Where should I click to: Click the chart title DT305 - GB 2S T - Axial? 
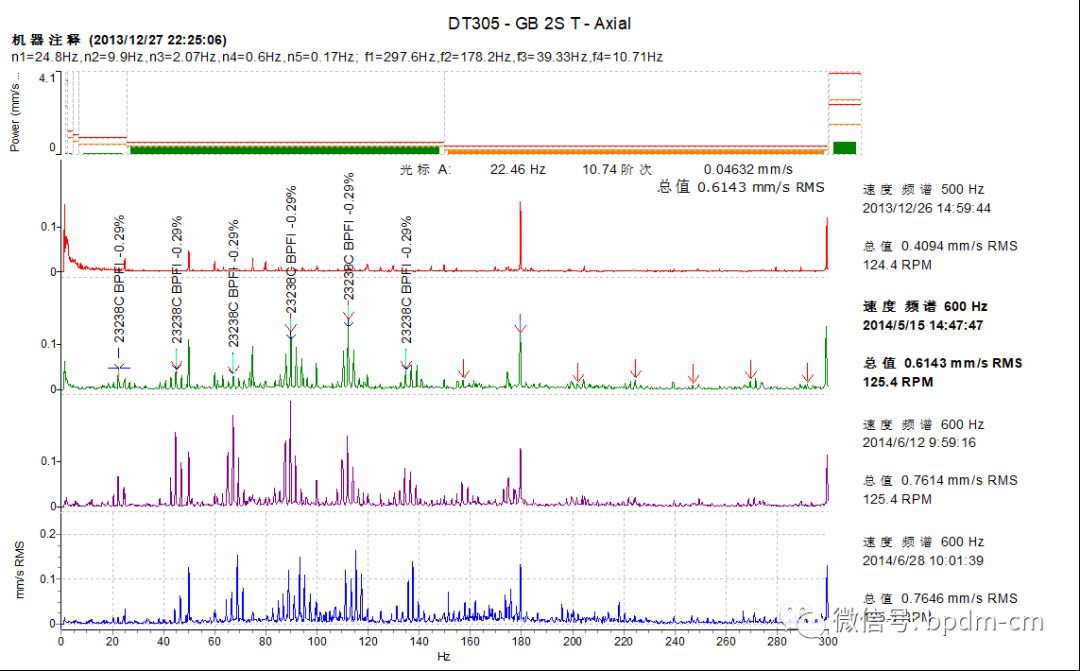[539, 23]
